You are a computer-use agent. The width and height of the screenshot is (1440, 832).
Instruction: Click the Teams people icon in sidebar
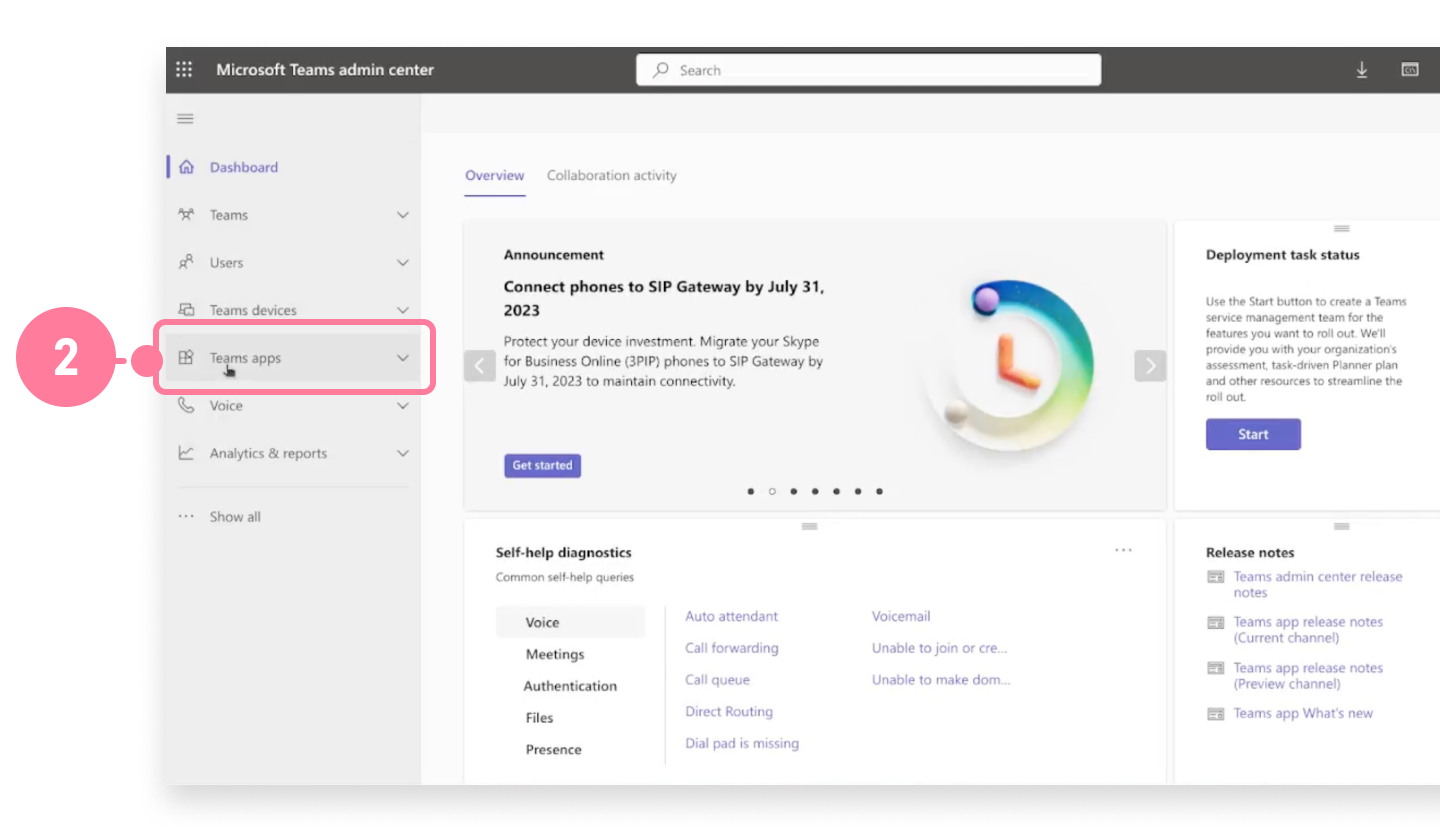(186, 215)
